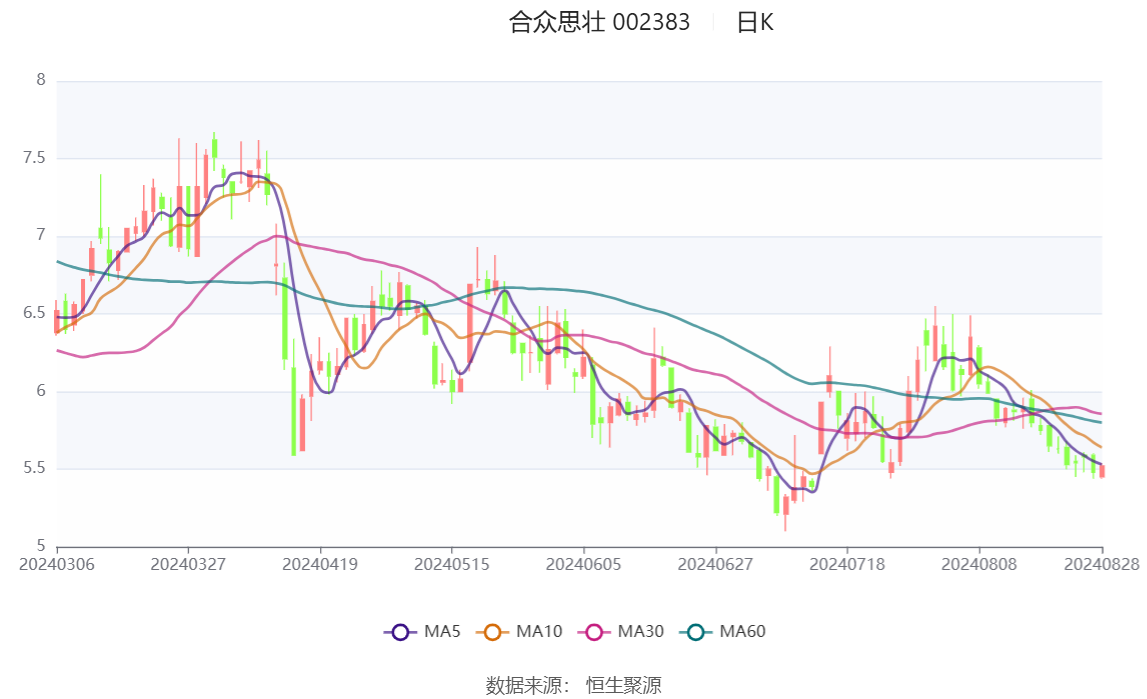Click the y-axis value 8
The height and width of the screenshot is (699, 1147).
pyautogui.click(x=41, y=80)
